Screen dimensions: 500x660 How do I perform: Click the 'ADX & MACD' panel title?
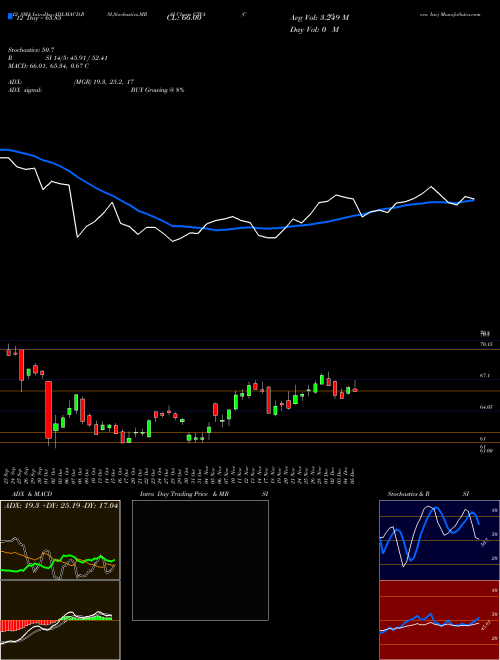coord(32,494)
